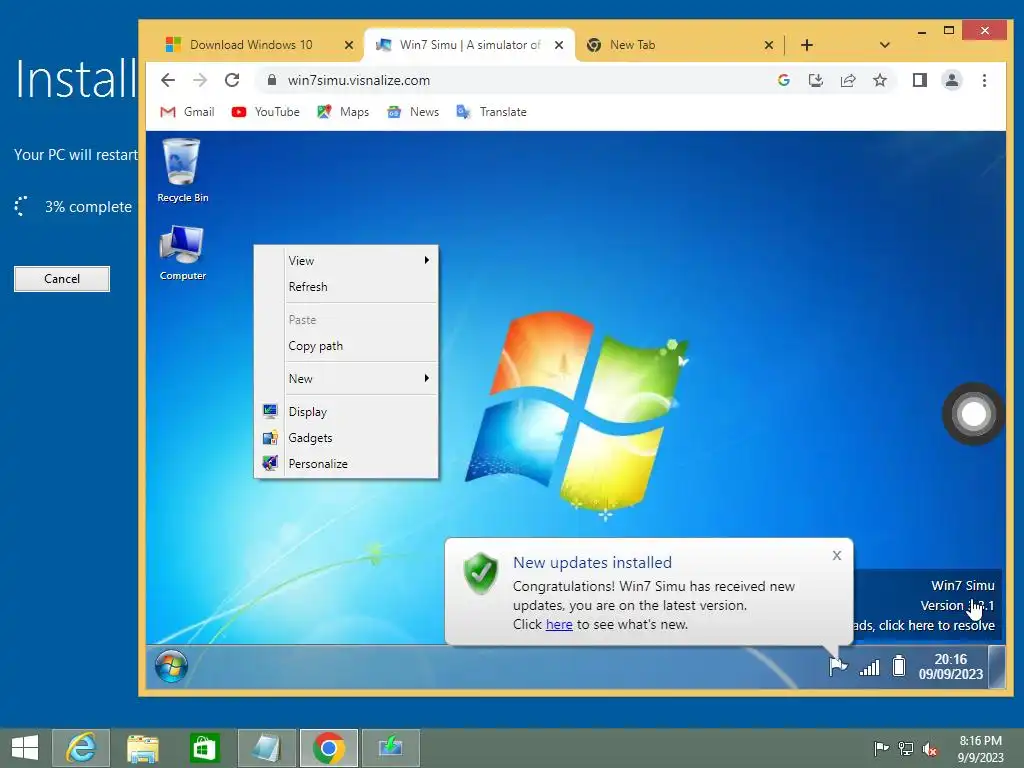Viewport: 1024px width, 768px height.
Task: Open Chrome three-dot menu
Action: (x=984, y=80)
